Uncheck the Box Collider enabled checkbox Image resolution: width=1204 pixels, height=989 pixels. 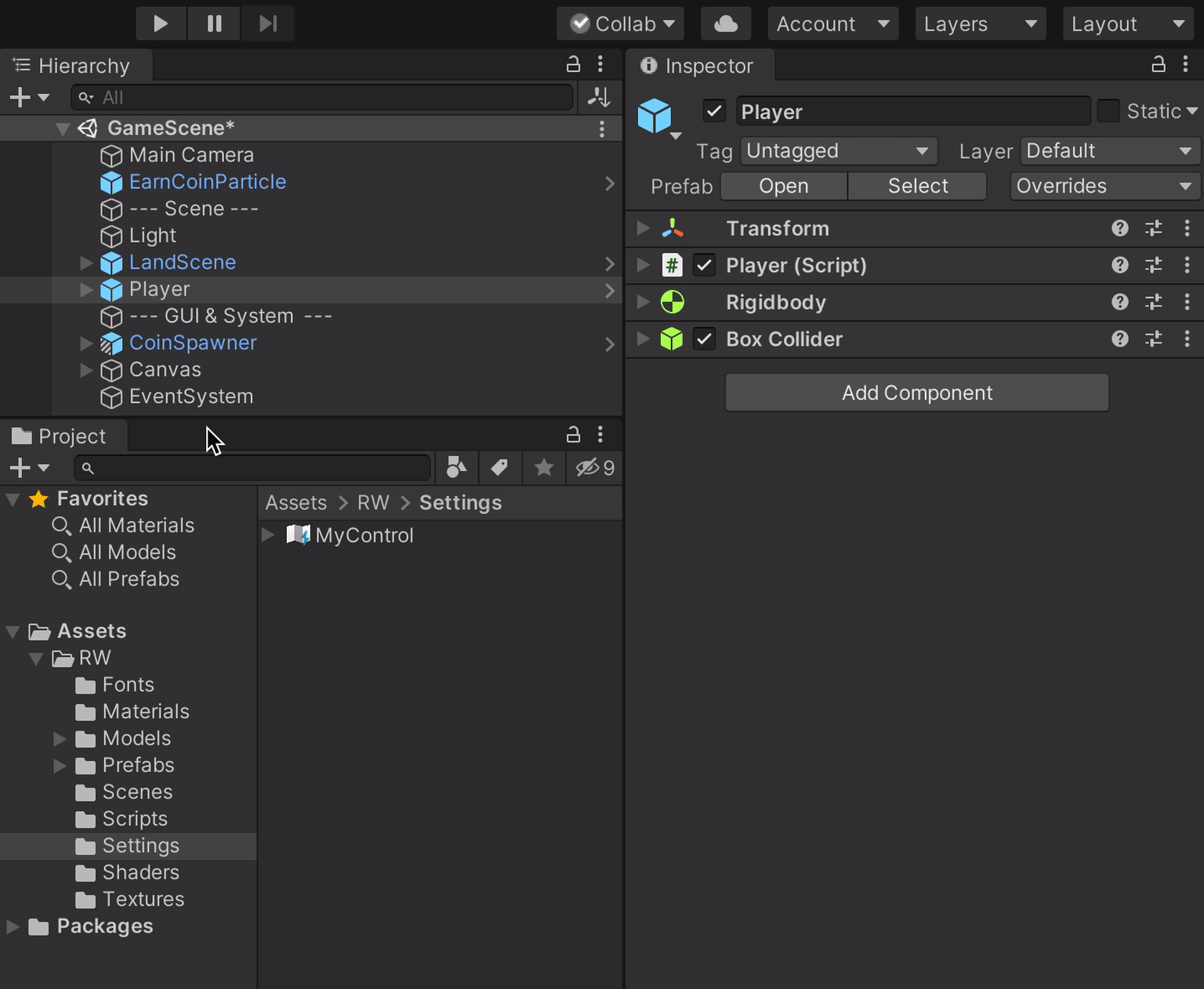704,339
